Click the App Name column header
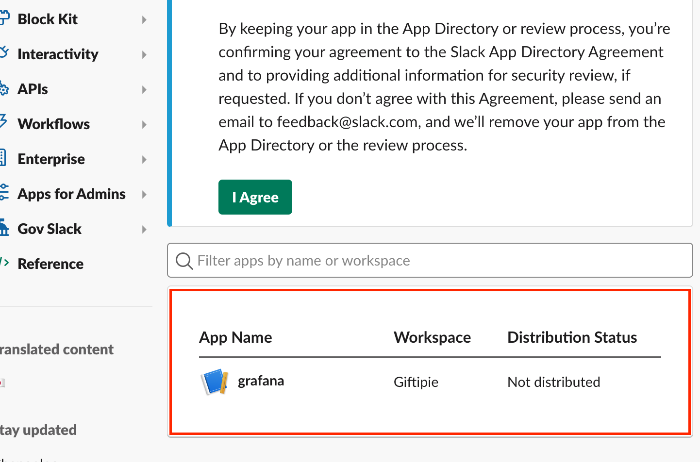 click(235, 337)
